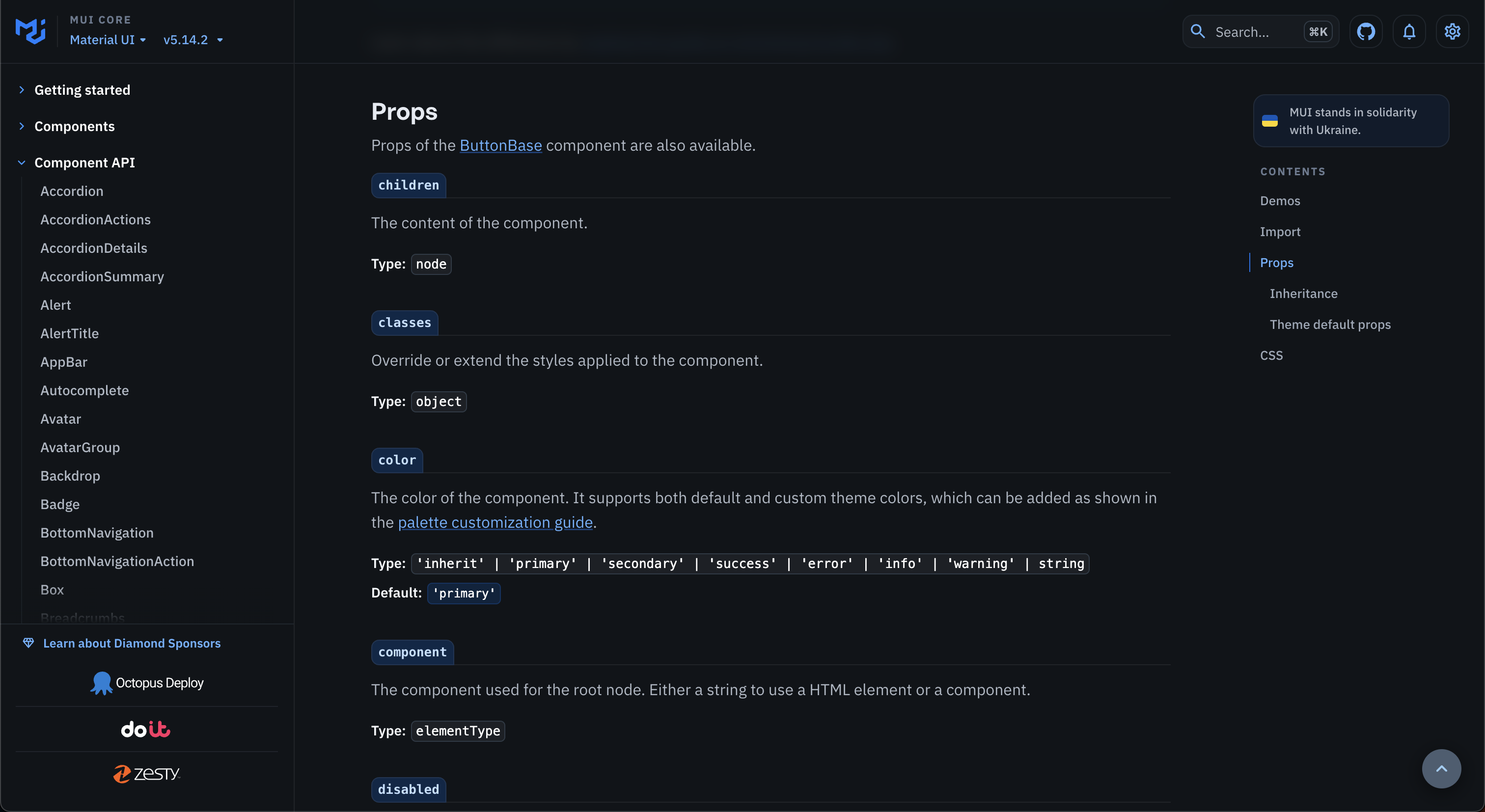Viewport: 1485px width, 812px height.
Task: Open the settings gear
Action: click(x=1452, y=31)
